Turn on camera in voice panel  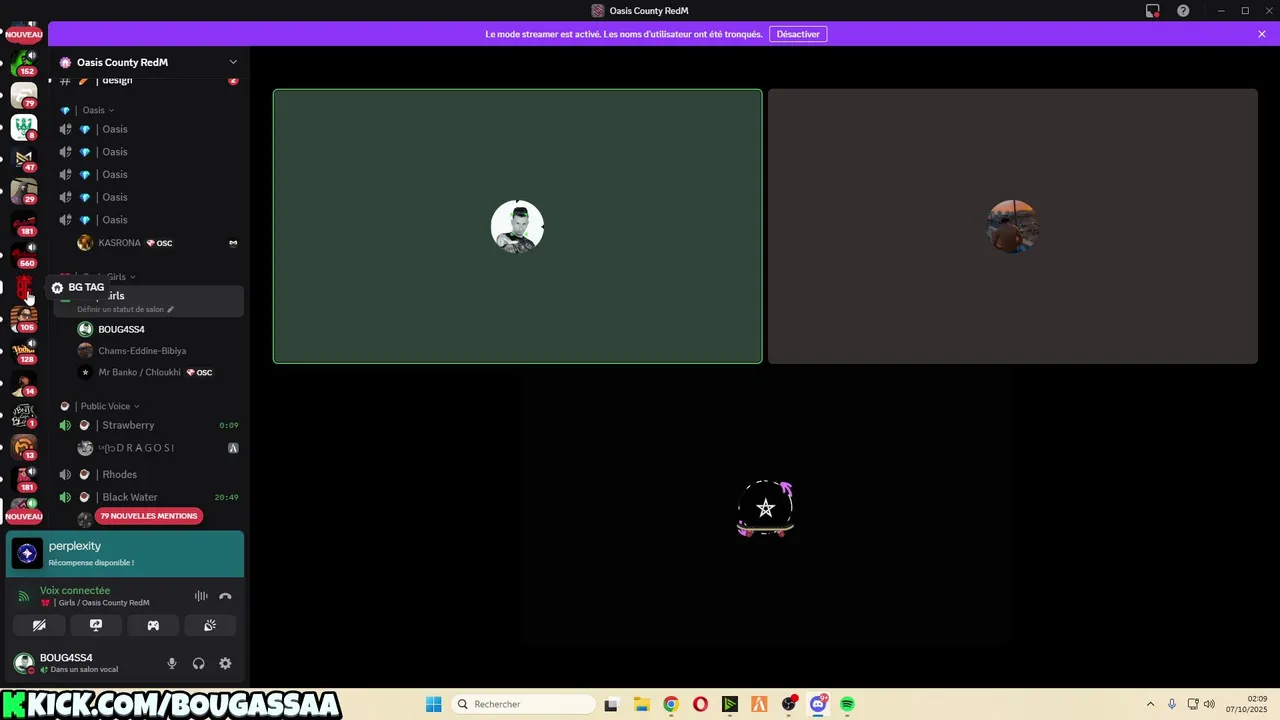point(39,625)
